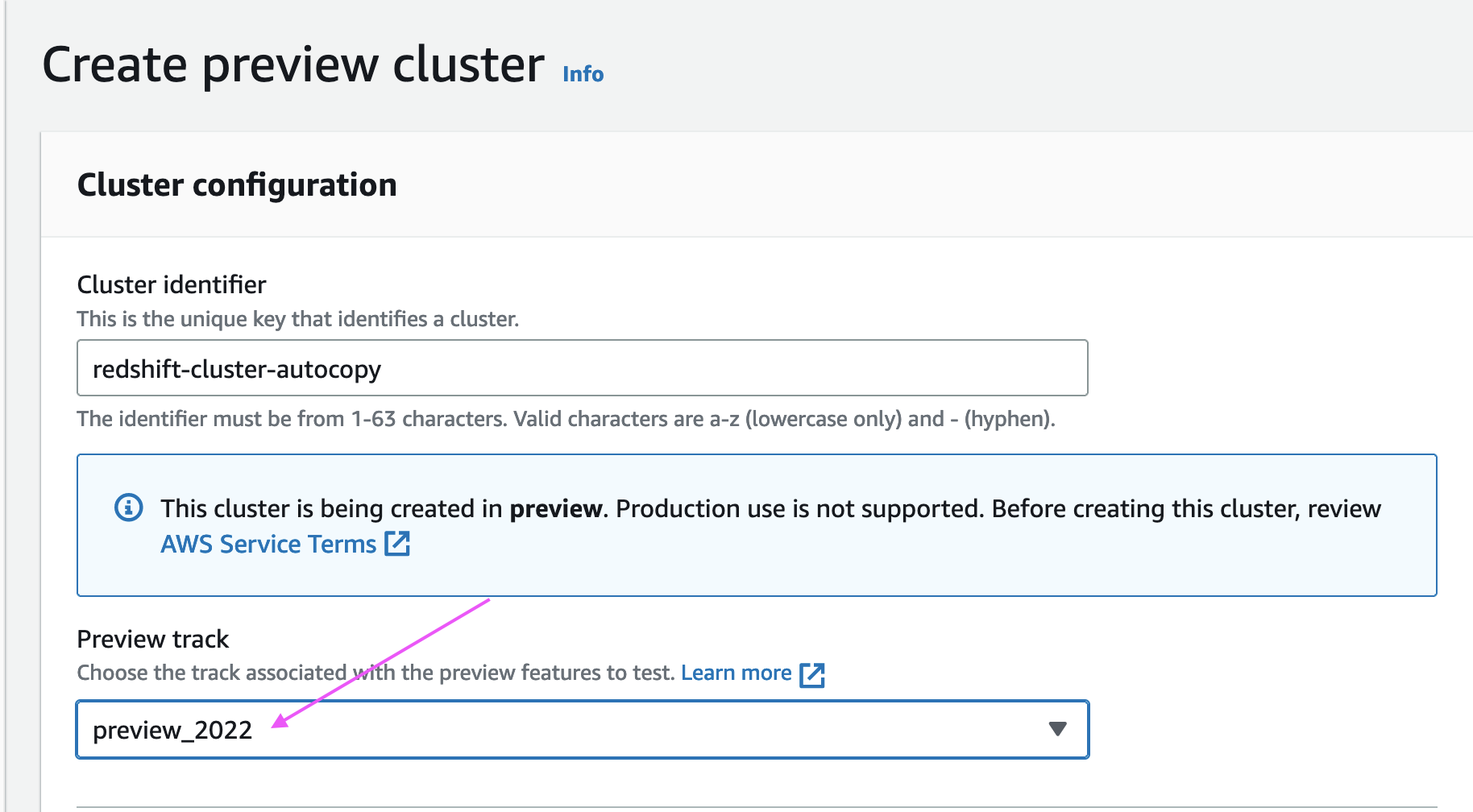Open the AWS Service Terms link

click(x=268, y=545)
